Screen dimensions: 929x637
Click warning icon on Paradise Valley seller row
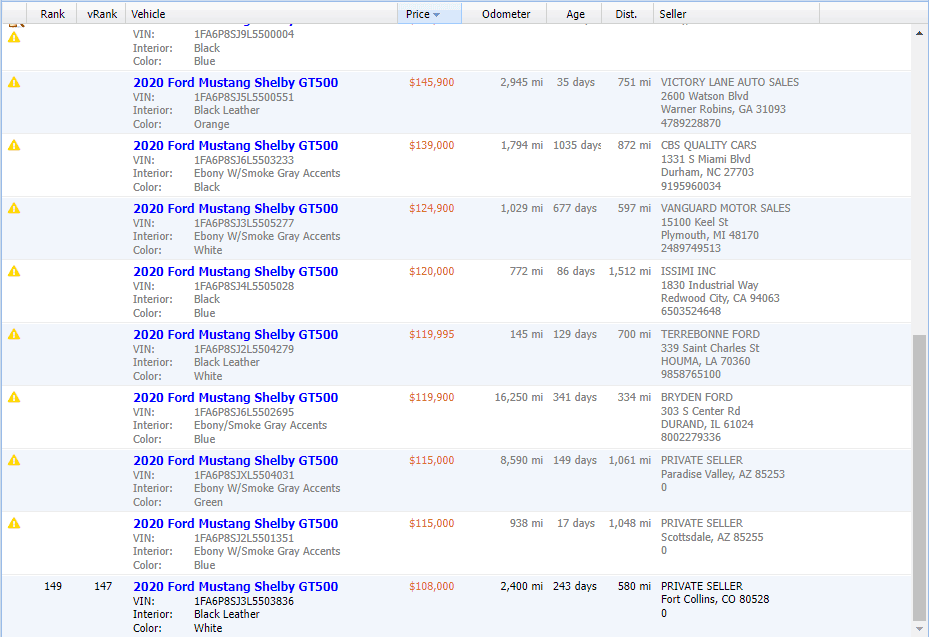pos(14,460)
